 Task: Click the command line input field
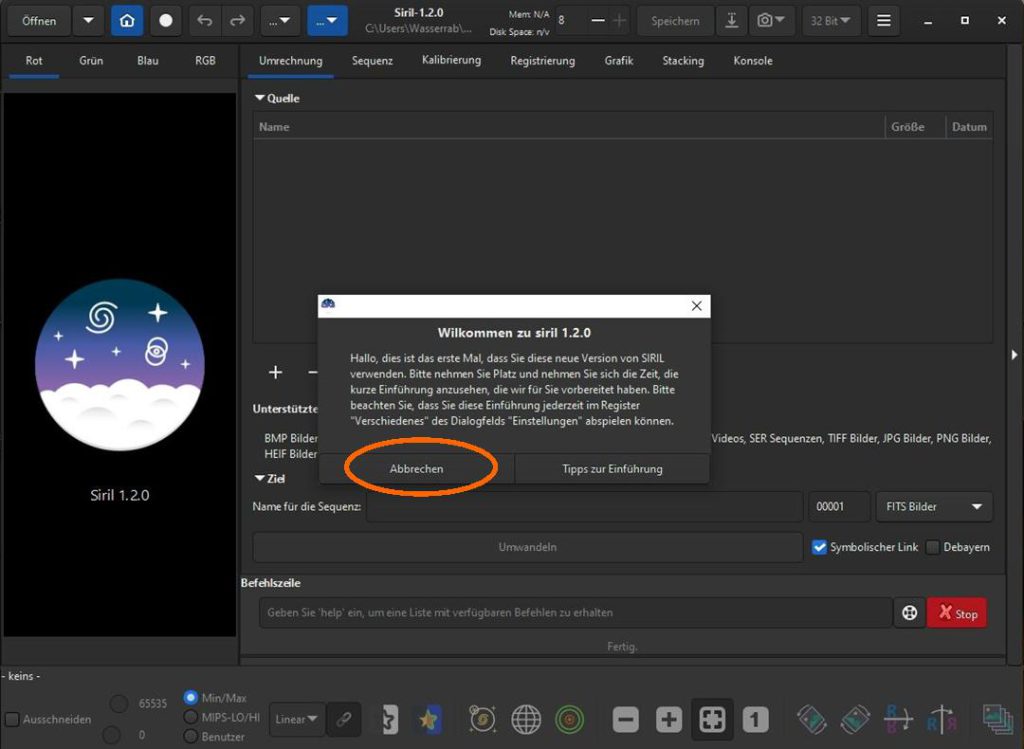pos(575,613)
